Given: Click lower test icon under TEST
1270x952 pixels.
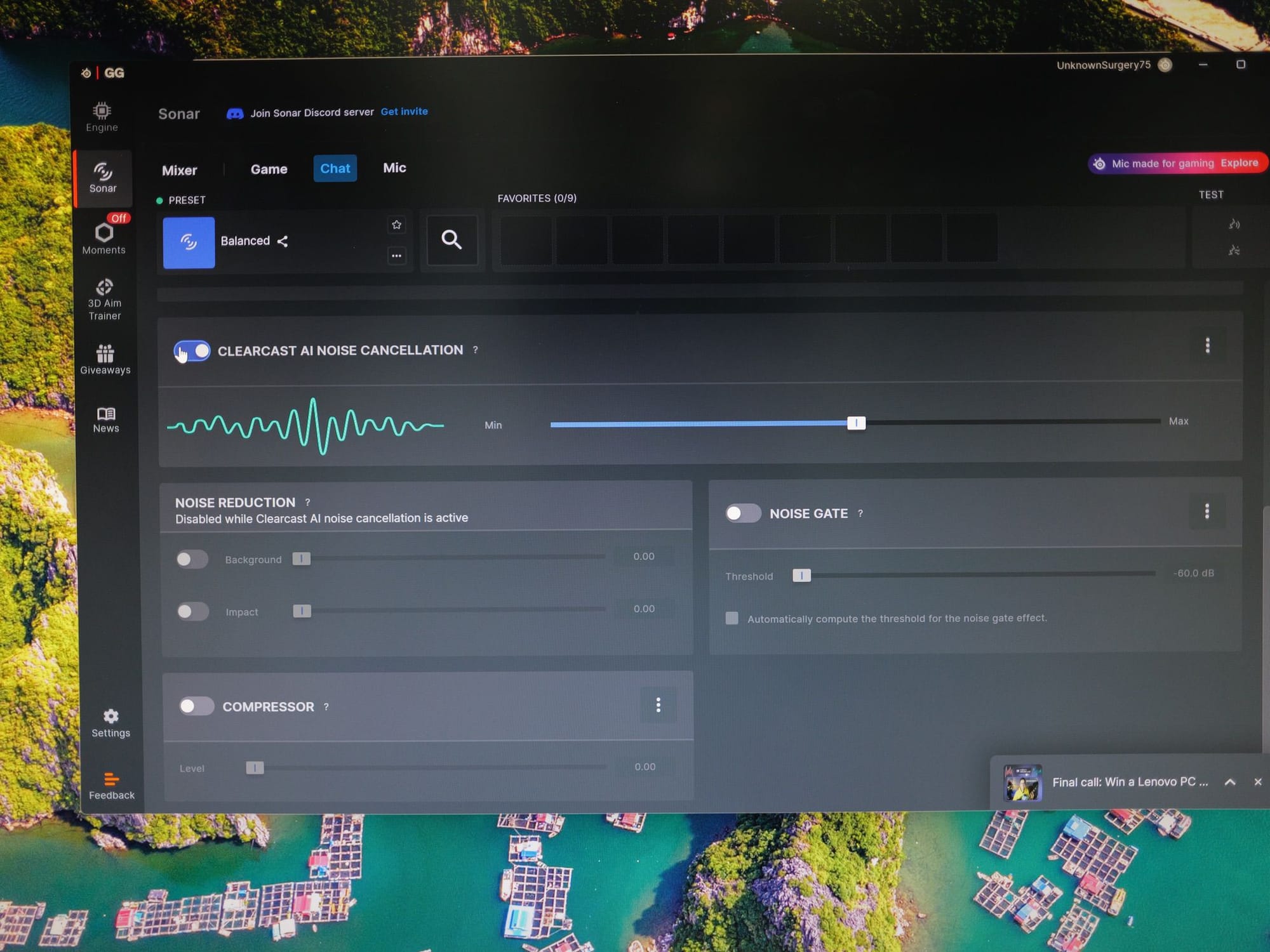Looking at the screenshot, I should click(1234, 250).
